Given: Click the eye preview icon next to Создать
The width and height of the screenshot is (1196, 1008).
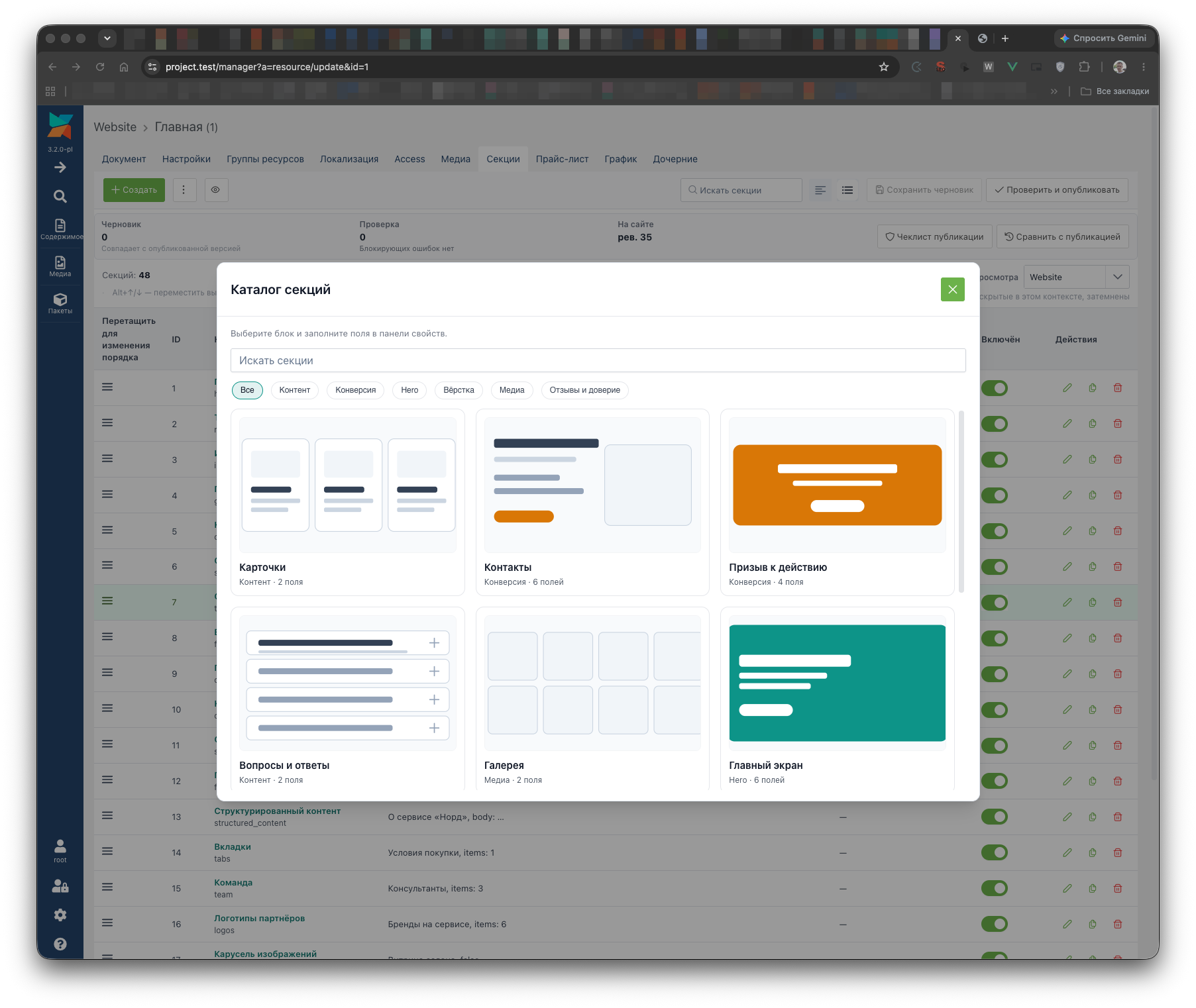Looking at the screenshot, I should click(x=215, y=190).
